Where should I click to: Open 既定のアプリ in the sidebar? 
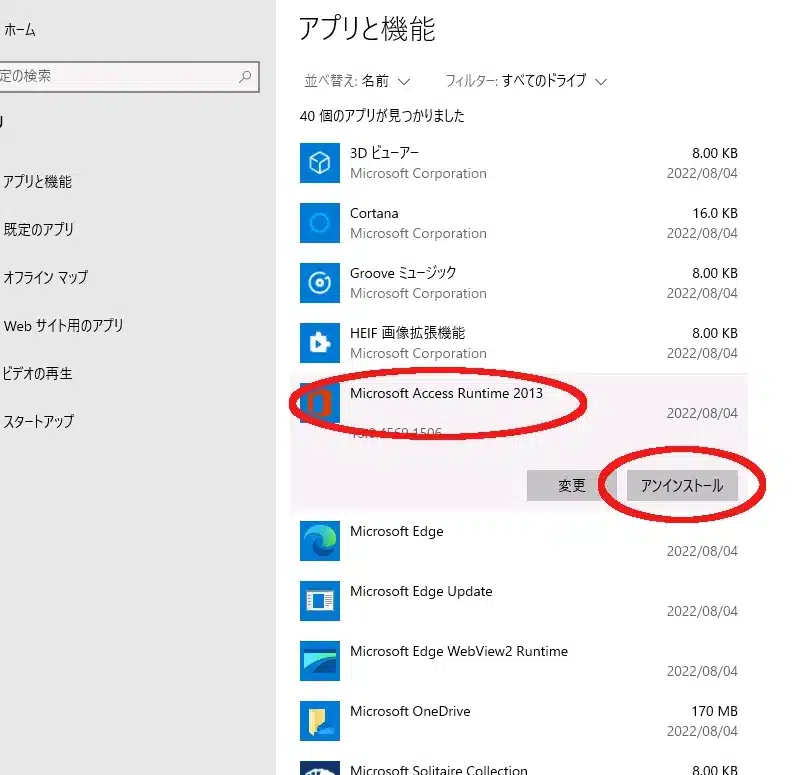pos(39,229)
